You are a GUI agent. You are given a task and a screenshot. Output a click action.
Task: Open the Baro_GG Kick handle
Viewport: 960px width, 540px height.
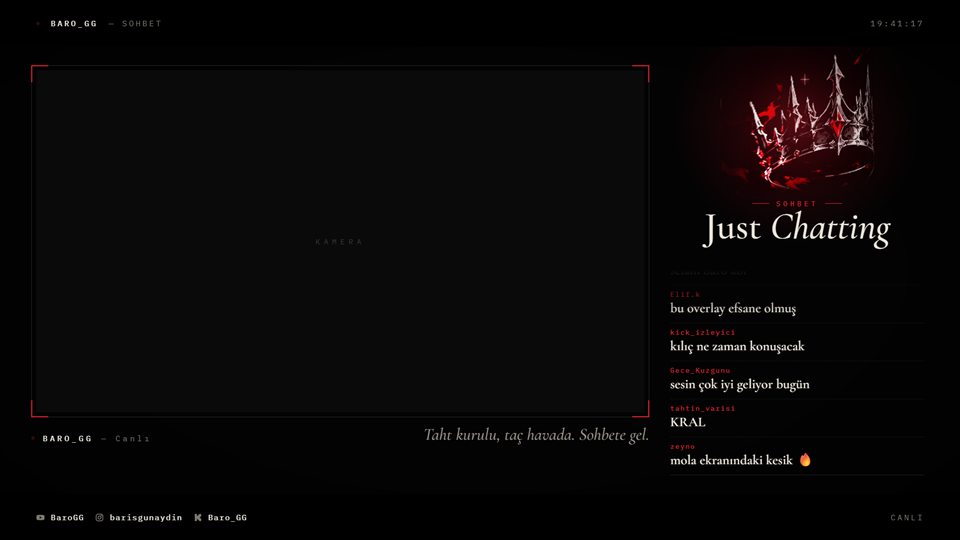click(x=227, y=517)
